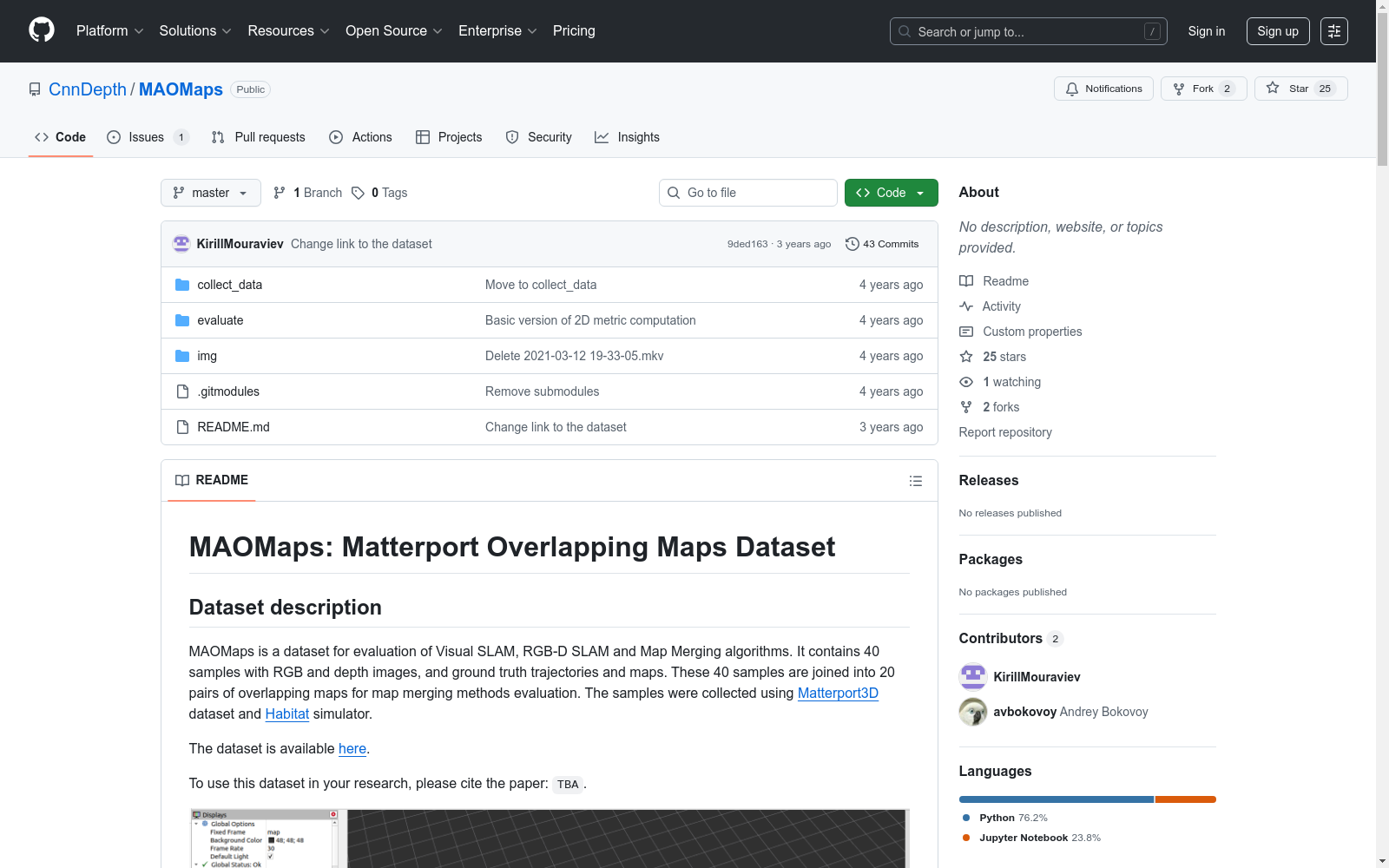Open commit message 'Delete 2021-03-12 19-33-05.mkv'
The width and height of the screenshot is (1389, 868).
click(575, 356)
